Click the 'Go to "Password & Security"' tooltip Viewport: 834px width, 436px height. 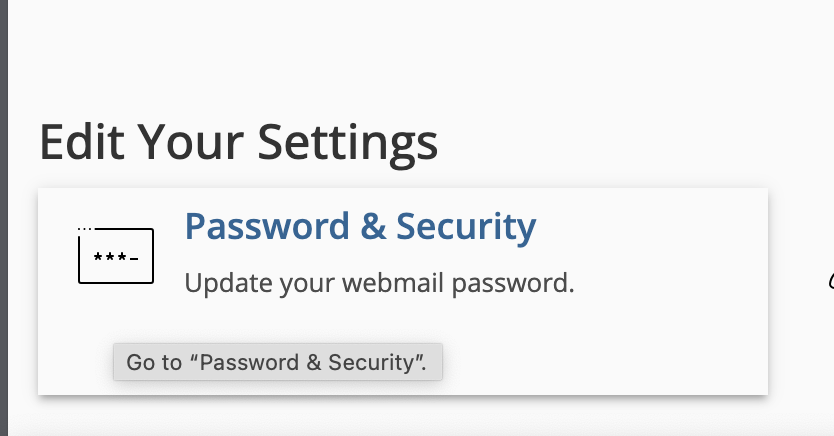click(278, 362)
